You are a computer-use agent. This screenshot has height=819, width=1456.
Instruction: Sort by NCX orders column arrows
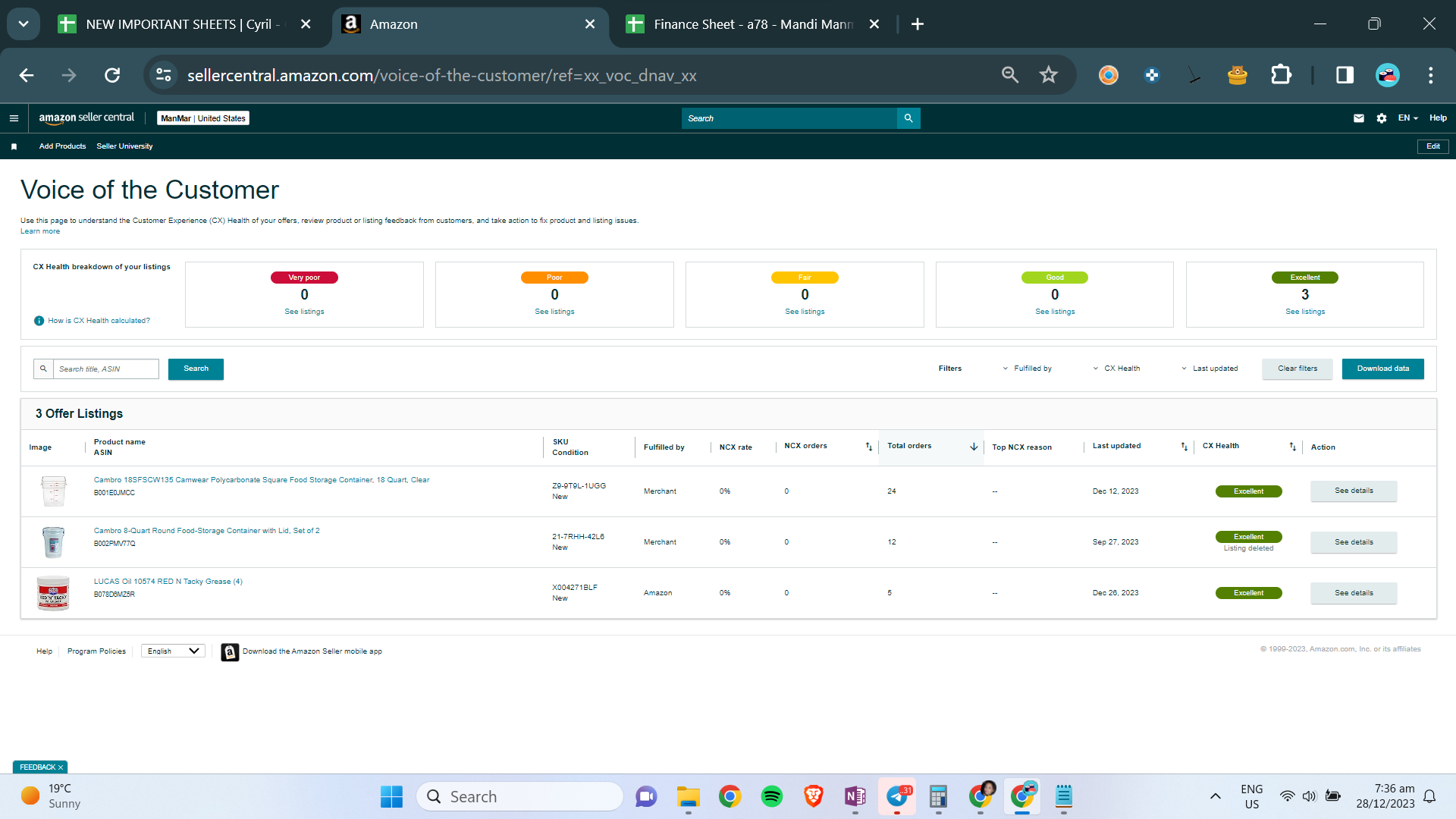pyautogui.click(x=869, y=447)
